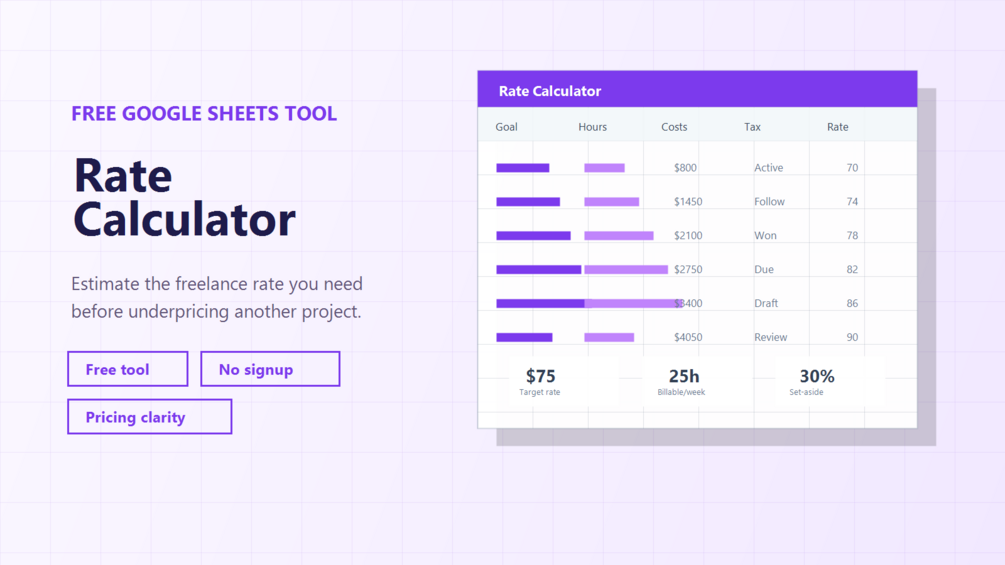Screen dimensions: 1005x565
Task: Select the Rate column header
Action: click(x=838, y=127)
